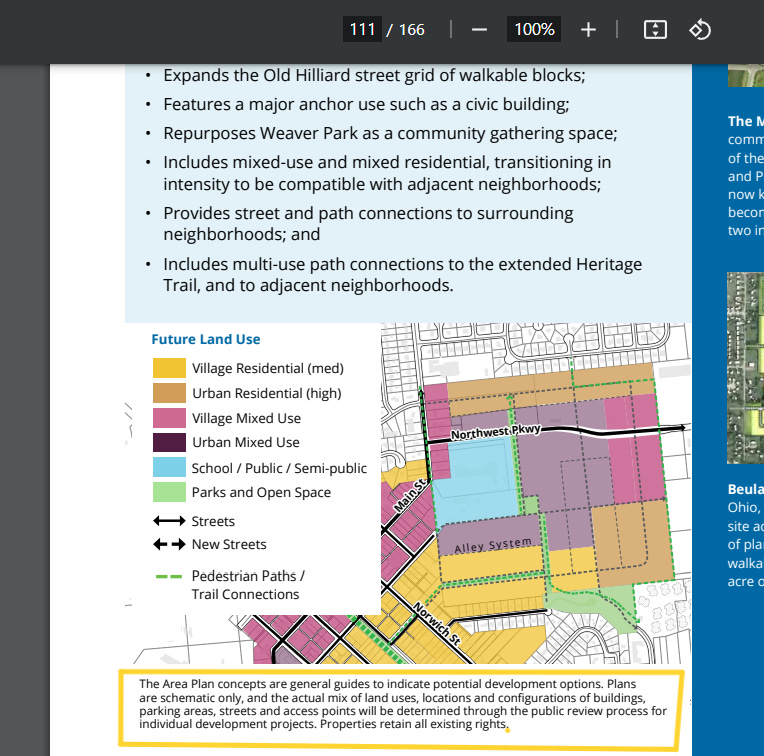764x756 pixels.
Task: Click the 'Norwich St' map label
Action: click(x=437, y=624)
